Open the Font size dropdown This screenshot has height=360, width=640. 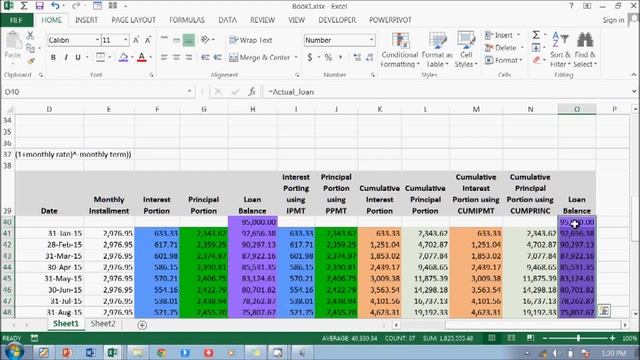(125, 40)
